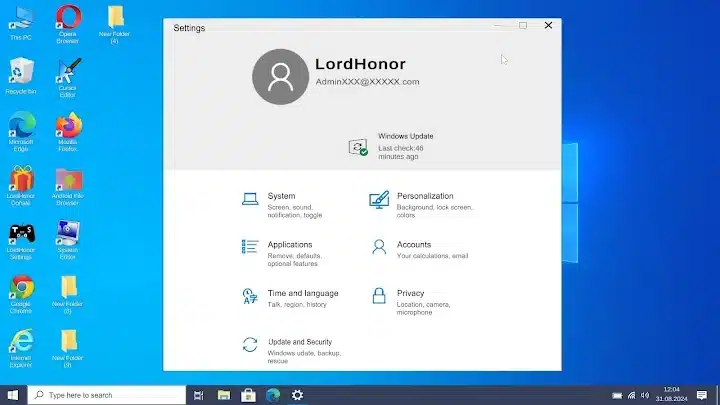The width and height of the screenshot is (720, 405).
Task: Select the Recycle bin desktop icon
Action: point(21,76)
